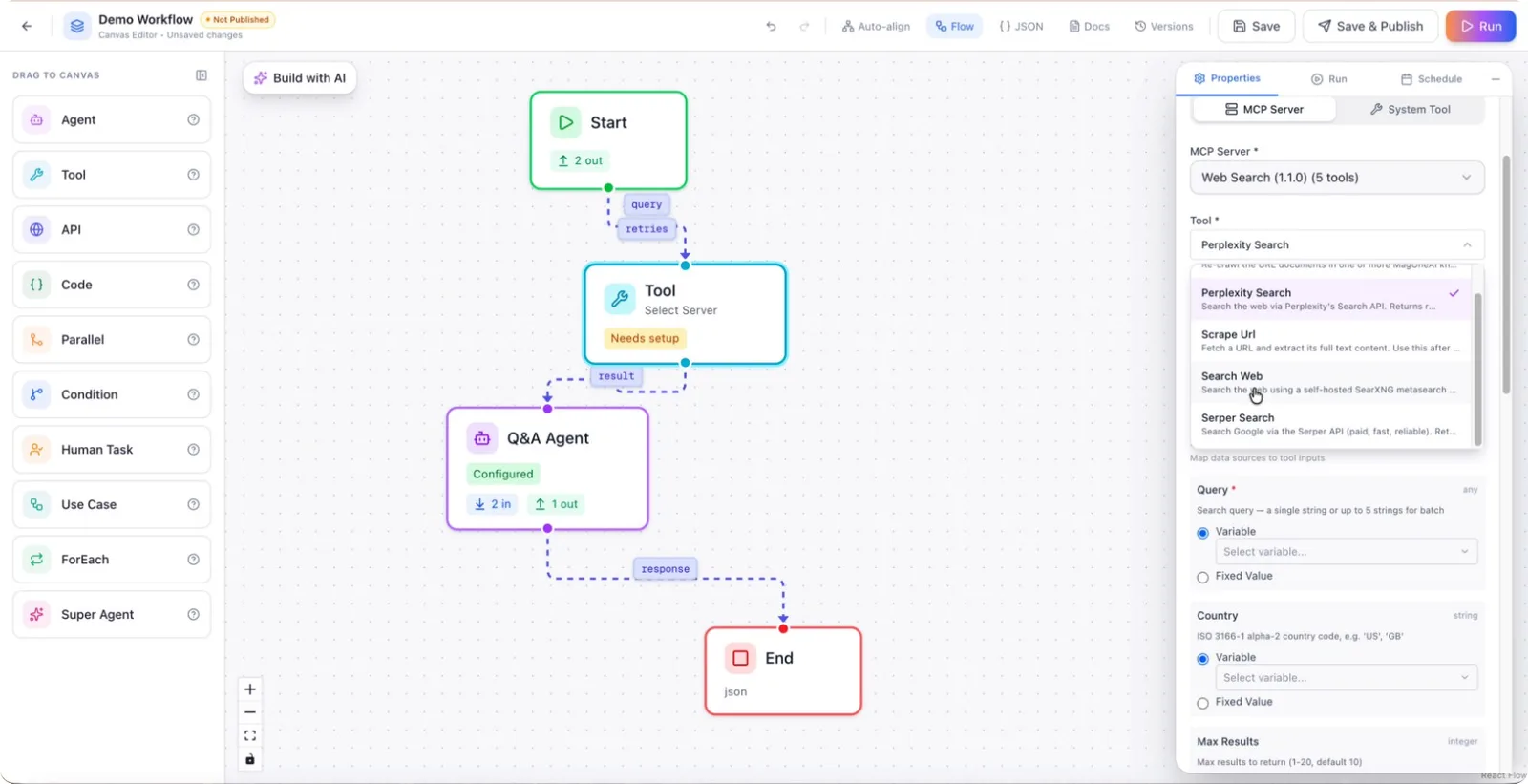
Task: Open the Run tab in panel
Action: [x=1329, y=79]
